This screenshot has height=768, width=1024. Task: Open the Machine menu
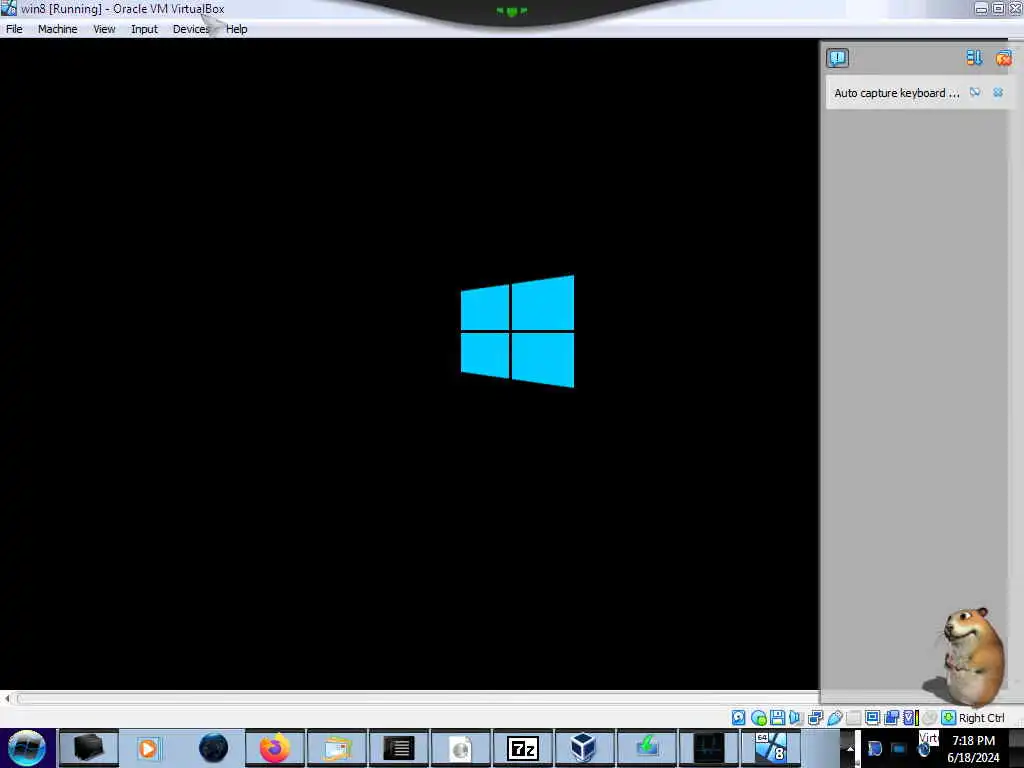click(x=57, y=29)
